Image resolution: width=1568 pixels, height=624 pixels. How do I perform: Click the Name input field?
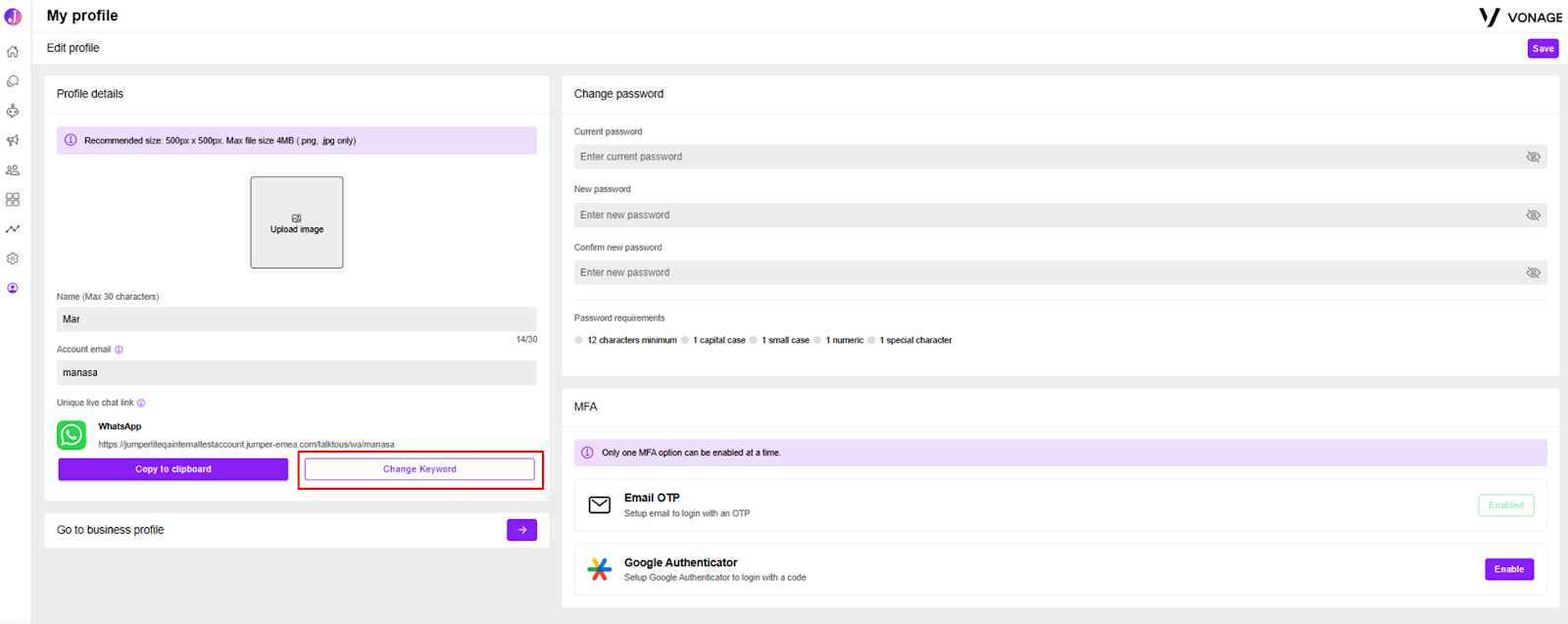(x=297, y=319)
